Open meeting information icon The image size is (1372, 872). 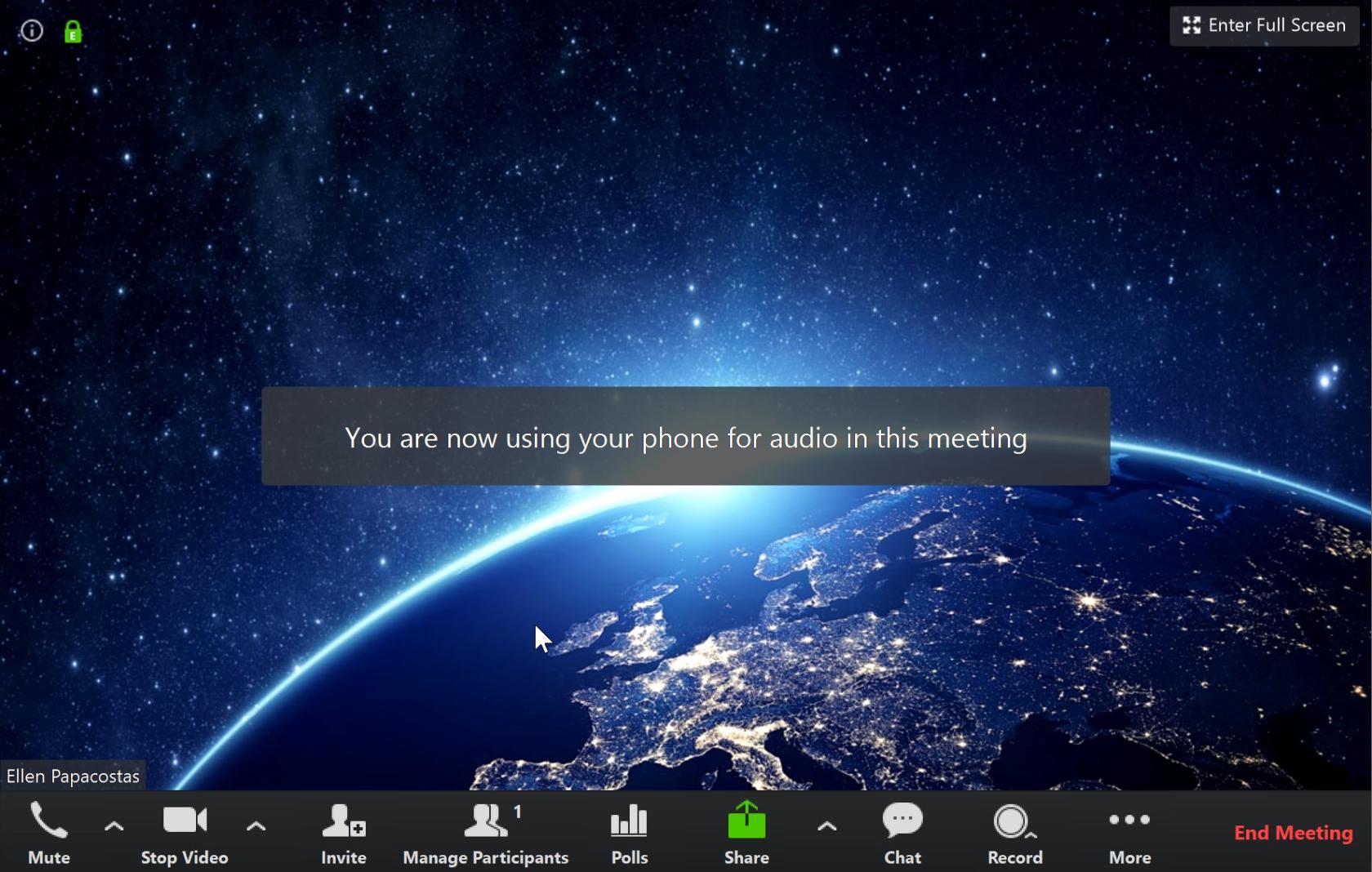[32, 31]
